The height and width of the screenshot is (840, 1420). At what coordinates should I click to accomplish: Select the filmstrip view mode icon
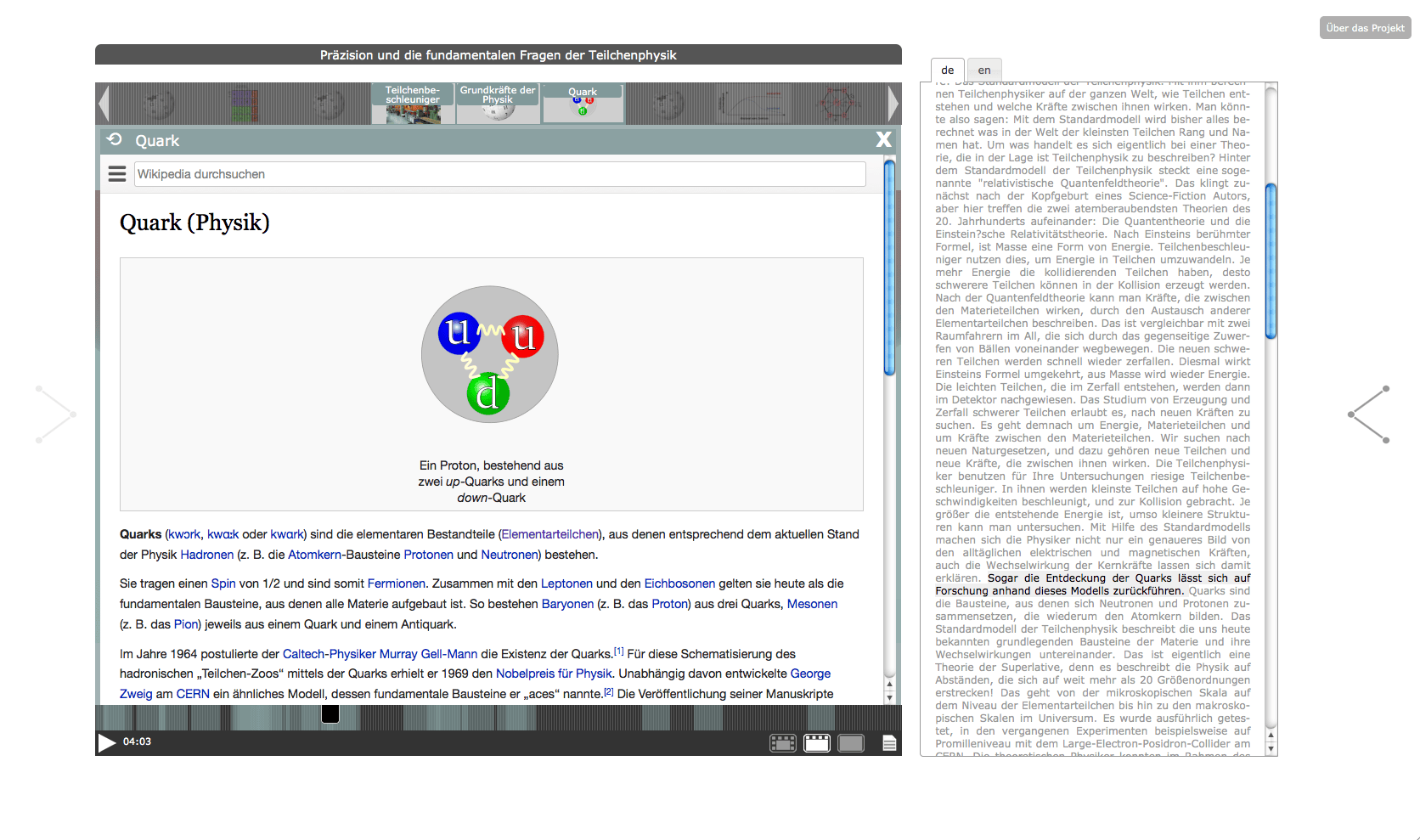(x=782, y=743)
